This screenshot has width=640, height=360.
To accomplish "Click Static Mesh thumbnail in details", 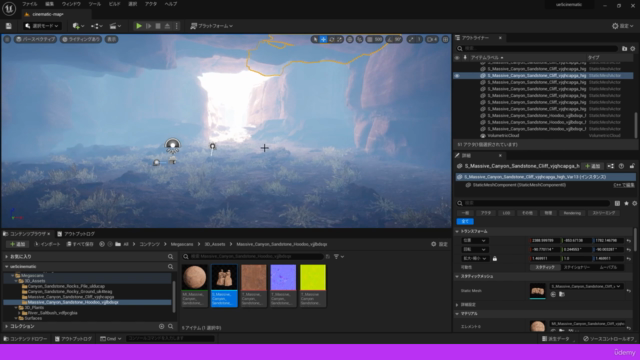I will pos(538,291).
